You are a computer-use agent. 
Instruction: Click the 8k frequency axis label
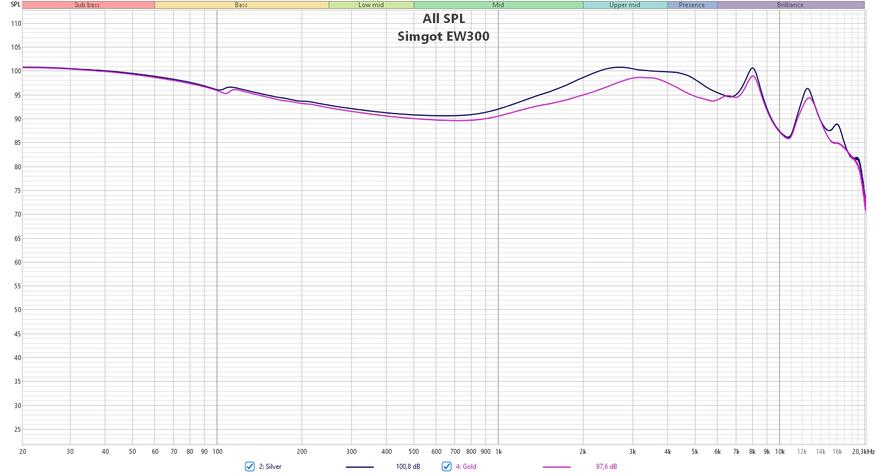coord(752,451)
